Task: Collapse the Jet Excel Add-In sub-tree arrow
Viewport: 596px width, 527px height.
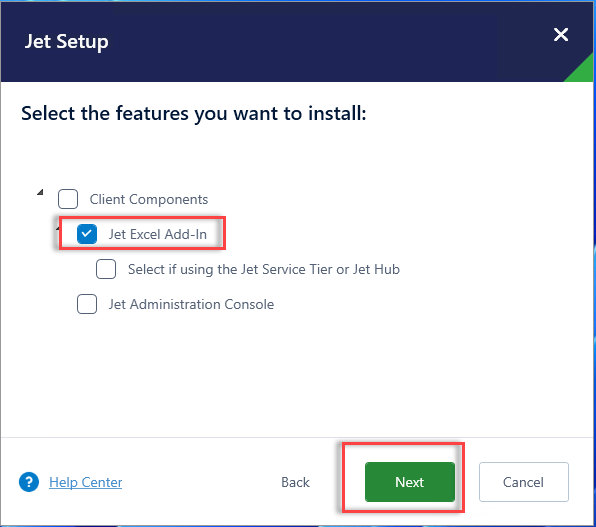Action: point(58,228)
